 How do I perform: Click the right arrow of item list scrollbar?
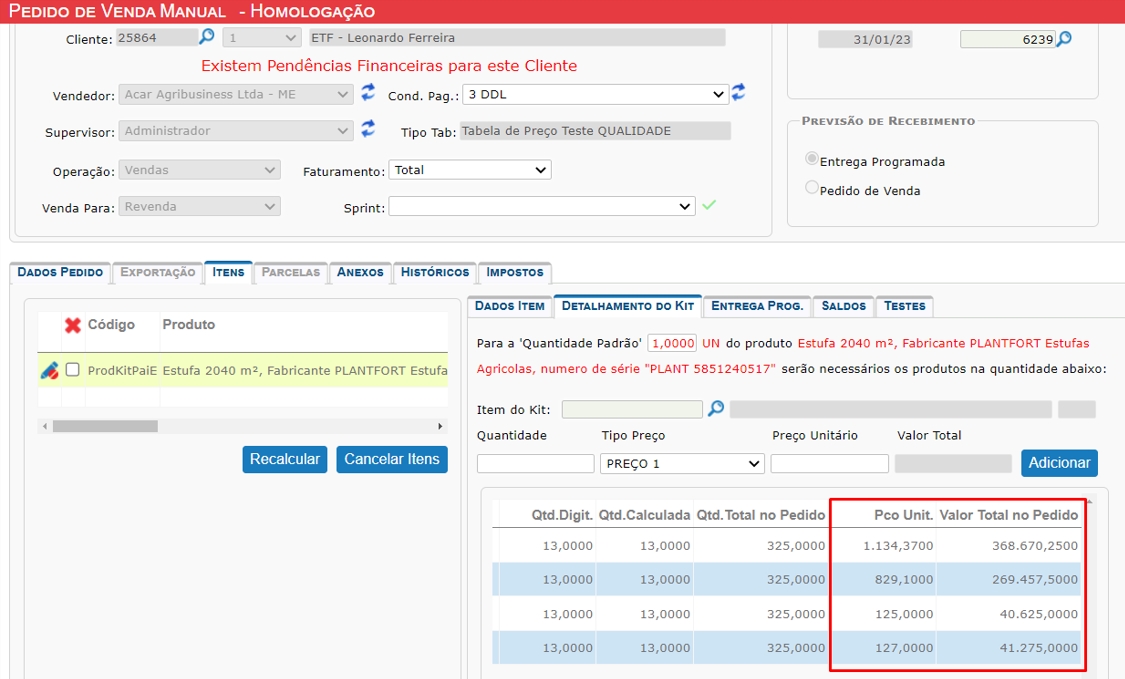coord(440,426)
